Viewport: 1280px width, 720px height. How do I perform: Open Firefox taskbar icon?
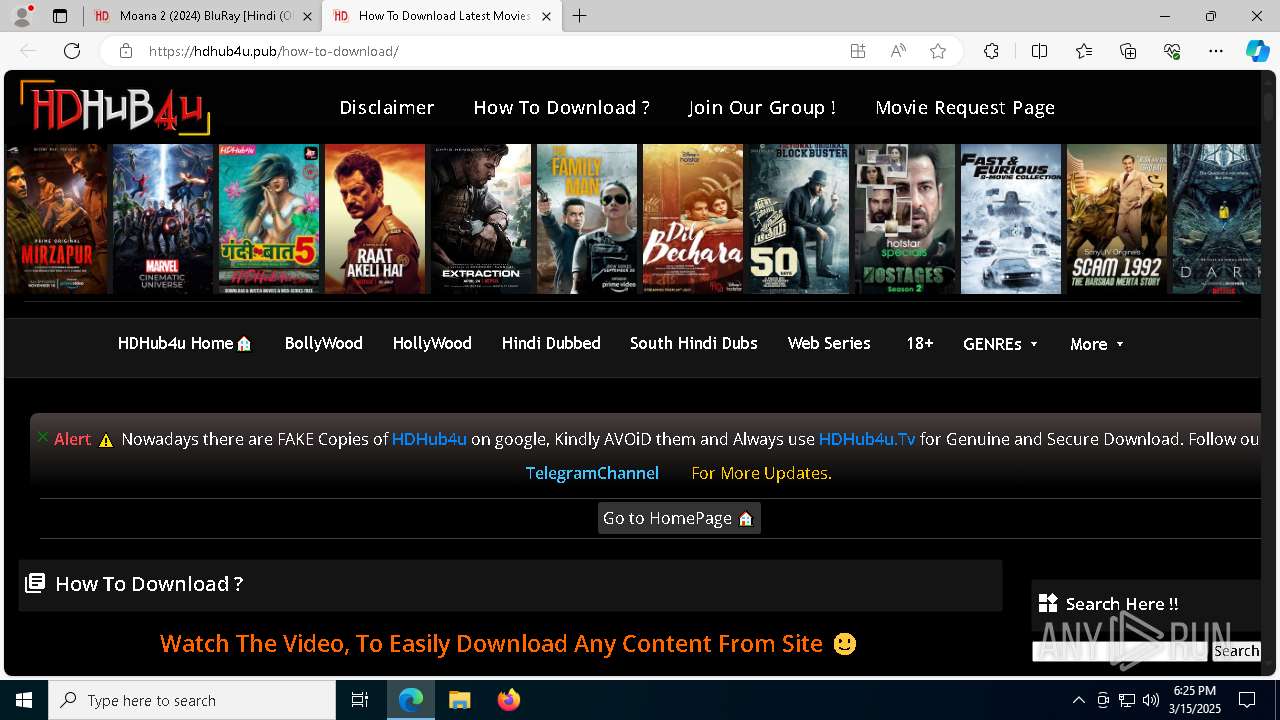[509, 700]
